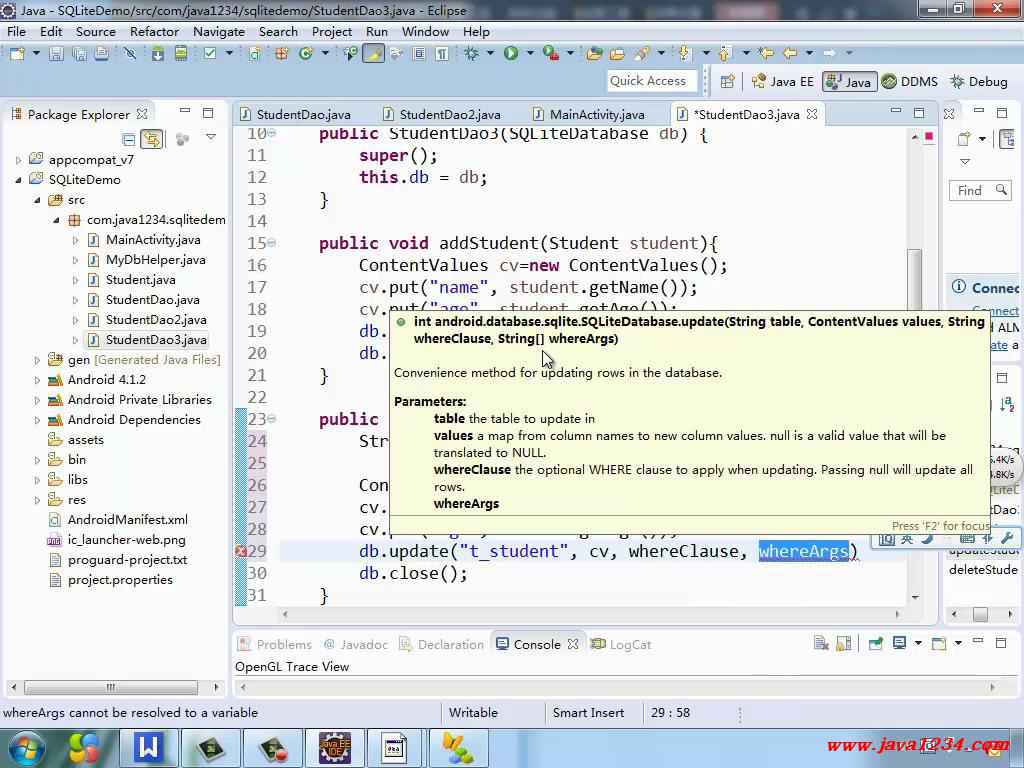
Task: Open the File menu
Action: [x=16, y=32]
